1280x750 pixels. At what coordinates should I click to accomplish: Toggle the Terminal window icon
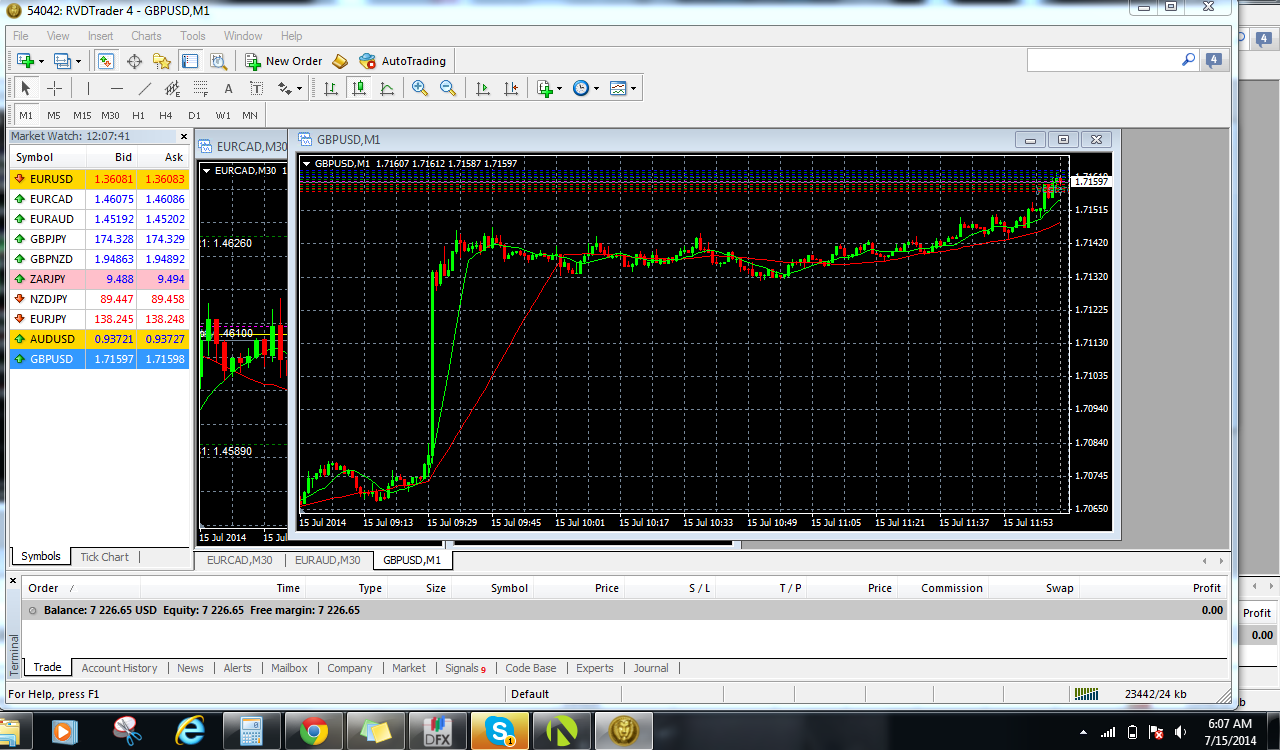tap(190, 61)
